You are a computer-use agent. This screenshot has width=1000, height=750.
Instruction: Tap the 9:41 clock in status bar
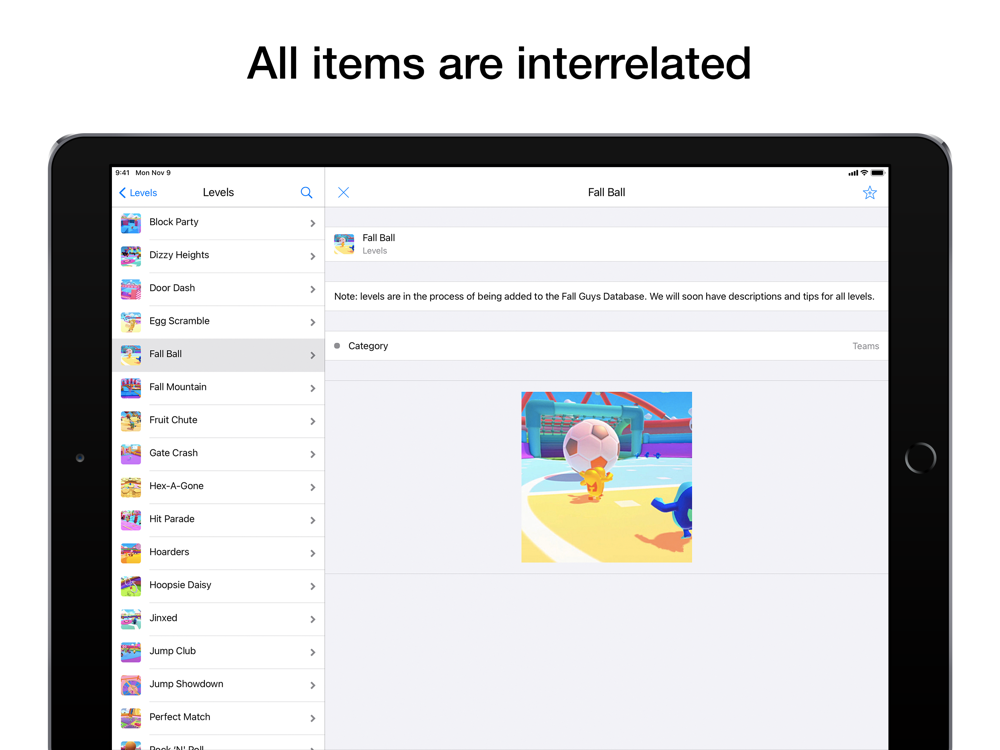pyautogui.click(x=122, y=173)
